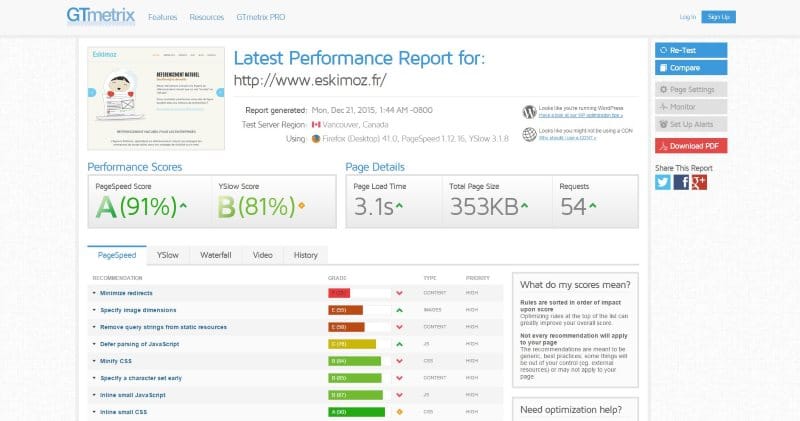800x421 pixels.
Task: Click the Log In link
Action: pyautogui.click(x=688, y=17)
